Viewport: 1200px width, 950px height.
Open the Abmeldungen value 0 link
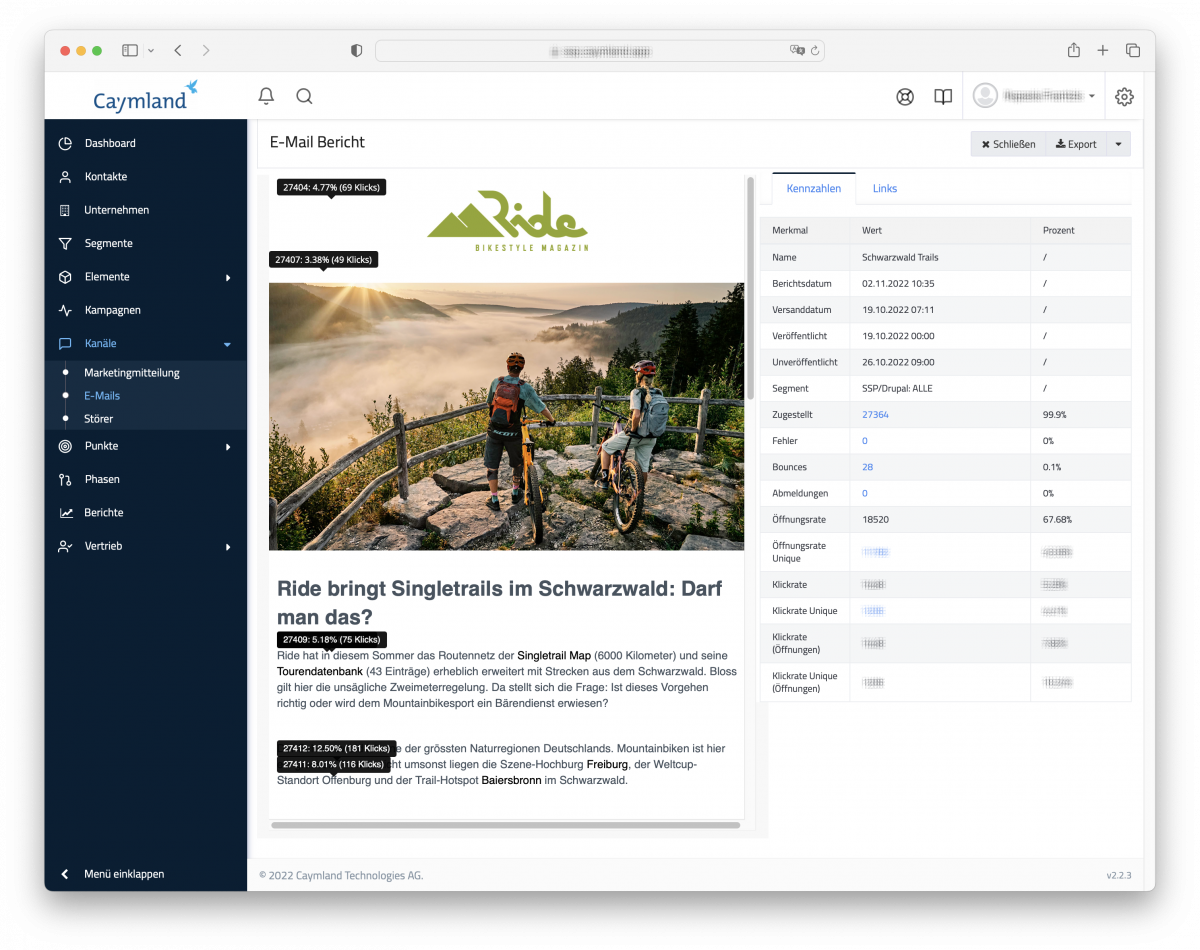(864, 493)
